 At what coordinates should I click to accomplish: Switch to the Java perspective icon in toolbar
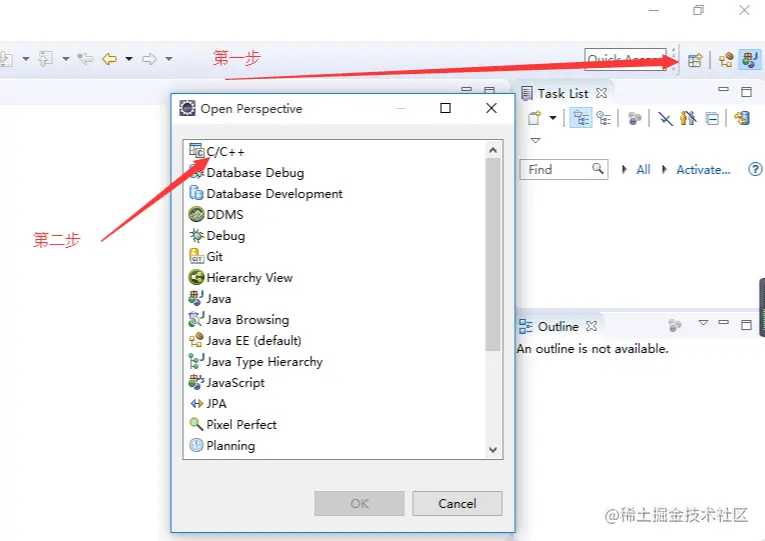tap(749, 60)
